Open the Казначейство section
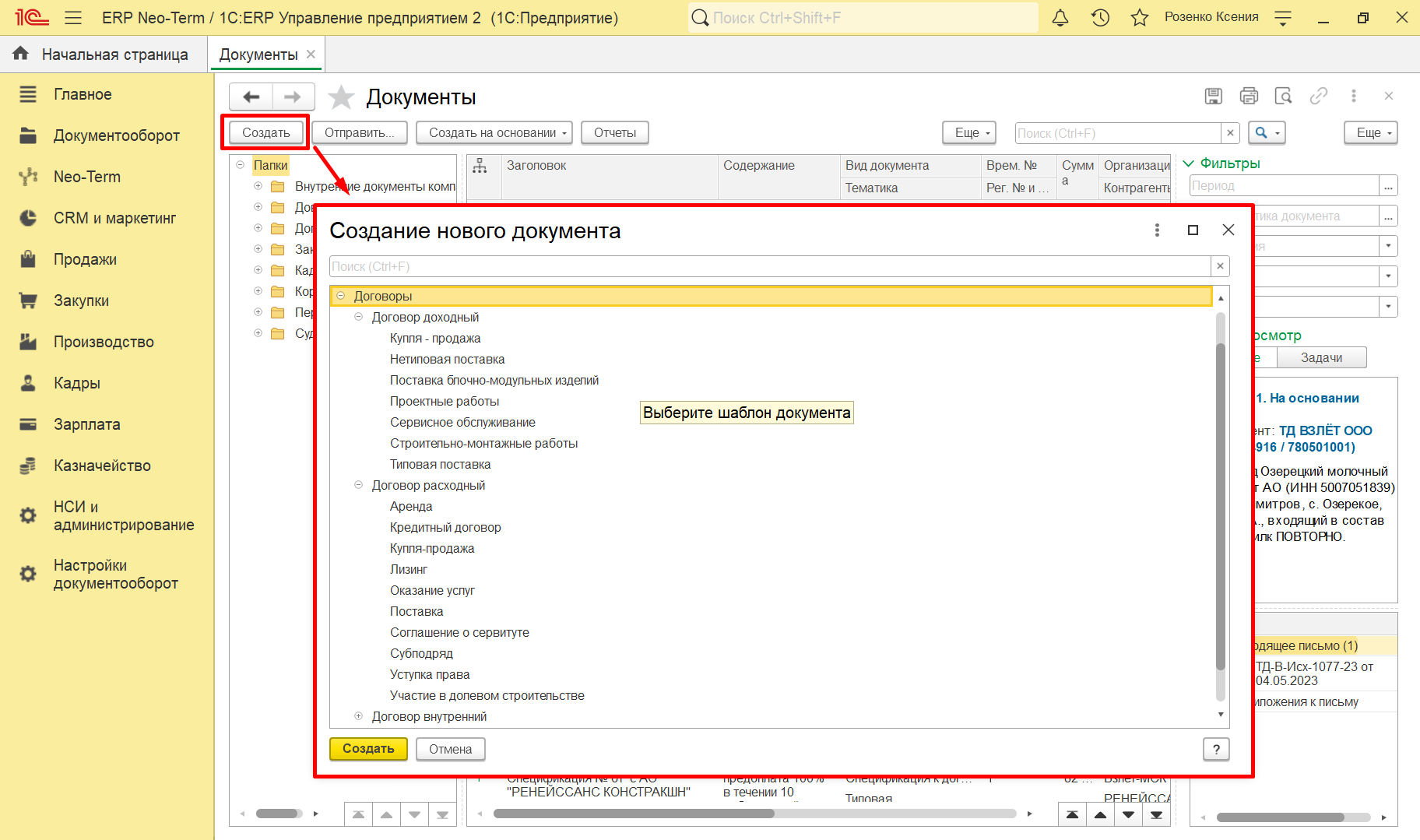1420x840 pixels. 102,466
